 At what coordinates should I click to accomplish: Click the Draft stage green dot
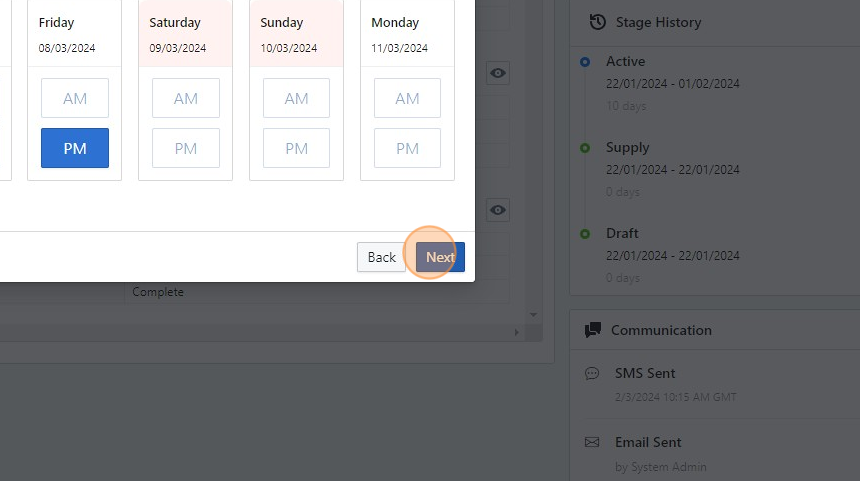tap(585, 234)
